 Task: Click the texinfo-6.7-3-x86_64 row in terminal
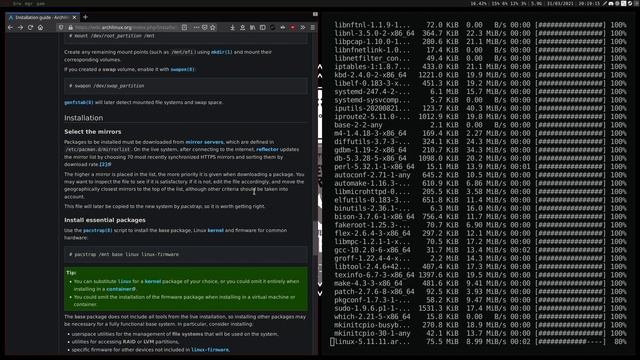click(480, 275)
